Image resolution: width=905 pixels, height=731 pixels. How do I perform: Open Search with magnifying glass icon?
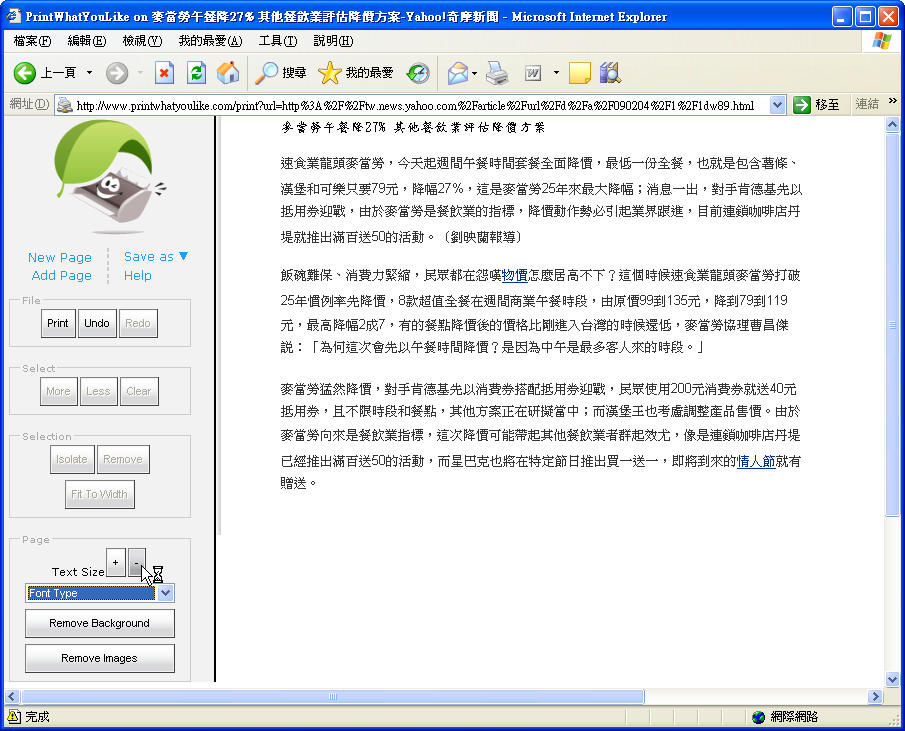point(267,73)
